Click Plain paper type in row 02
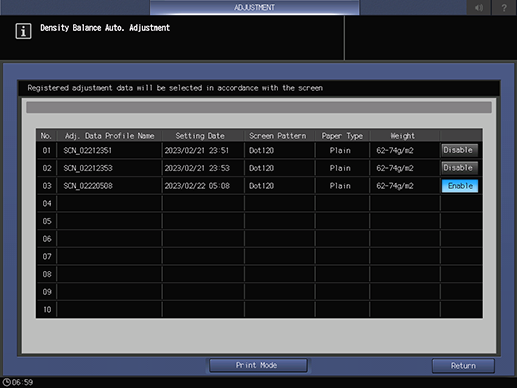517x388 pixels. pyautogui.click(x=340, y=168)
